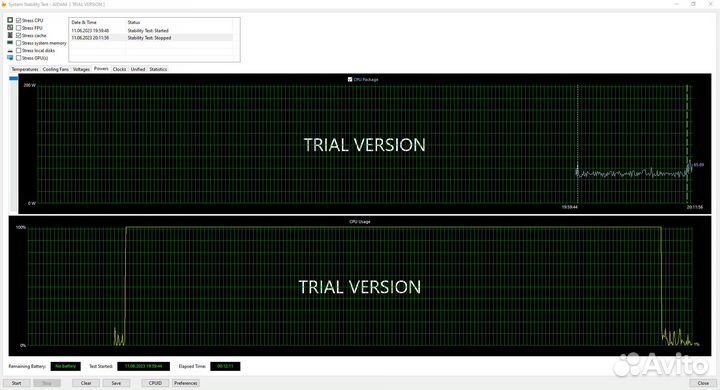Click the Clear button
Screen dimensions: 720x390
pos(86,383)
